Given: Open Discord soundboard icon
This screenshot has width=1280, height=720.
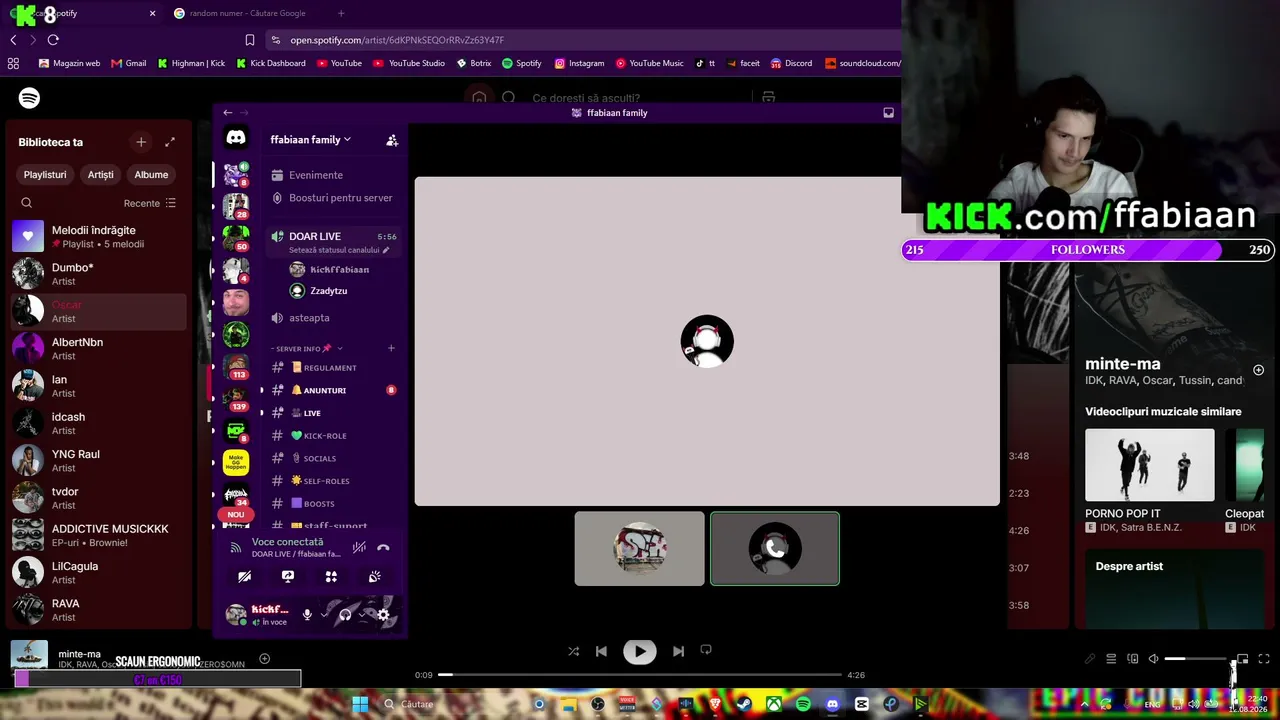Looking at the screenshot, I should point(375,576).
